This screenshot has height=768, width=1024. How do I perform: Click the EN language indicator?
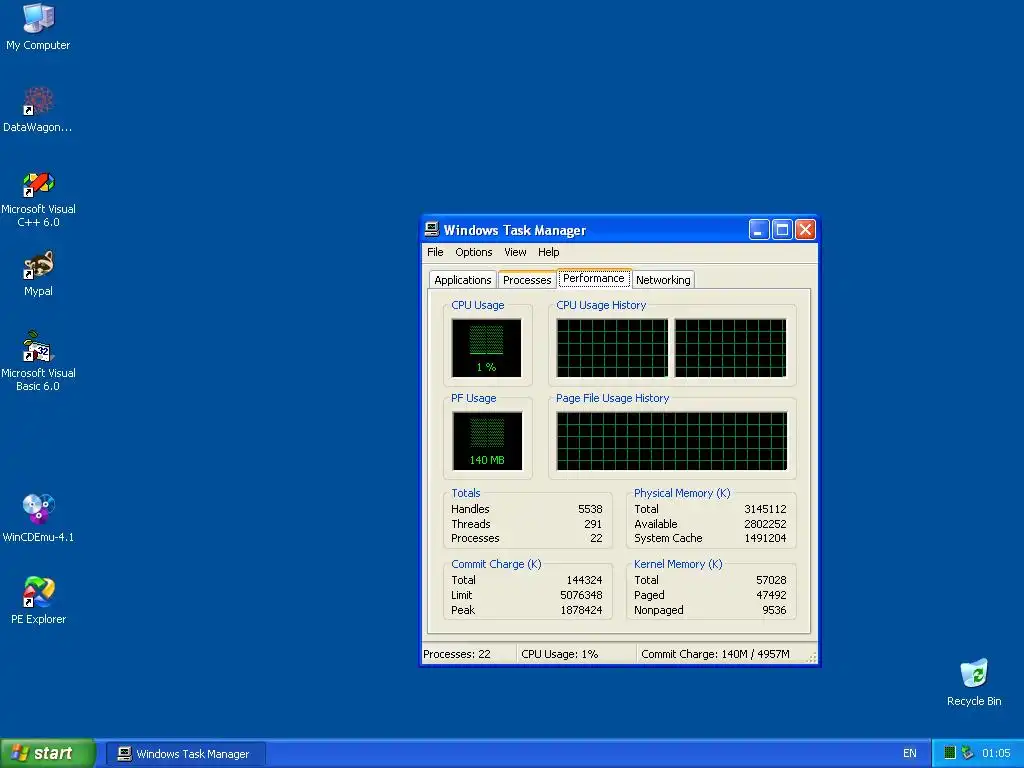[x=910, y=753]
